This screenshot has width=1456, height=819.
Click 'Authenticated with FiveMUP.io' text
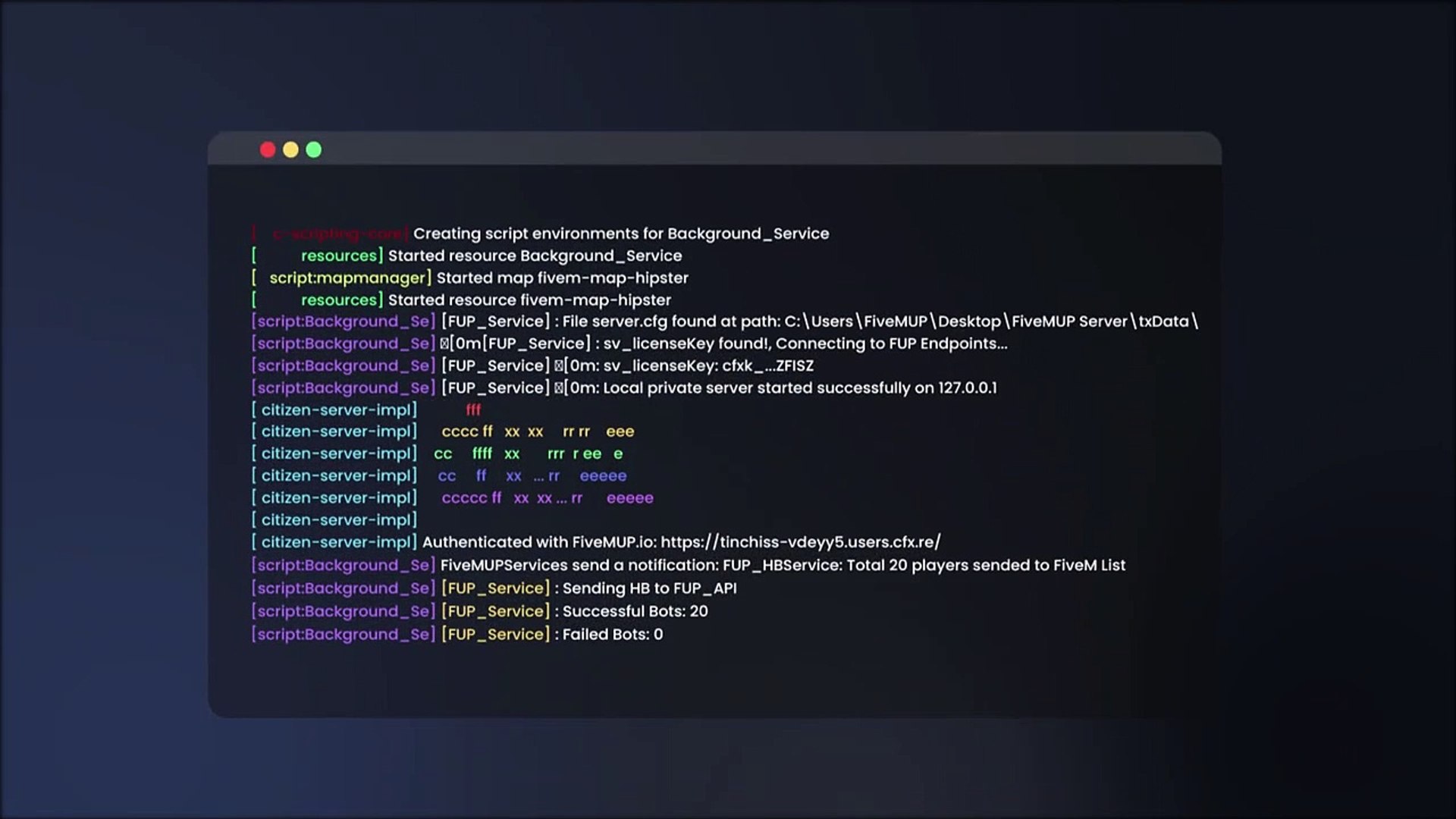click(x=538, y=542)
